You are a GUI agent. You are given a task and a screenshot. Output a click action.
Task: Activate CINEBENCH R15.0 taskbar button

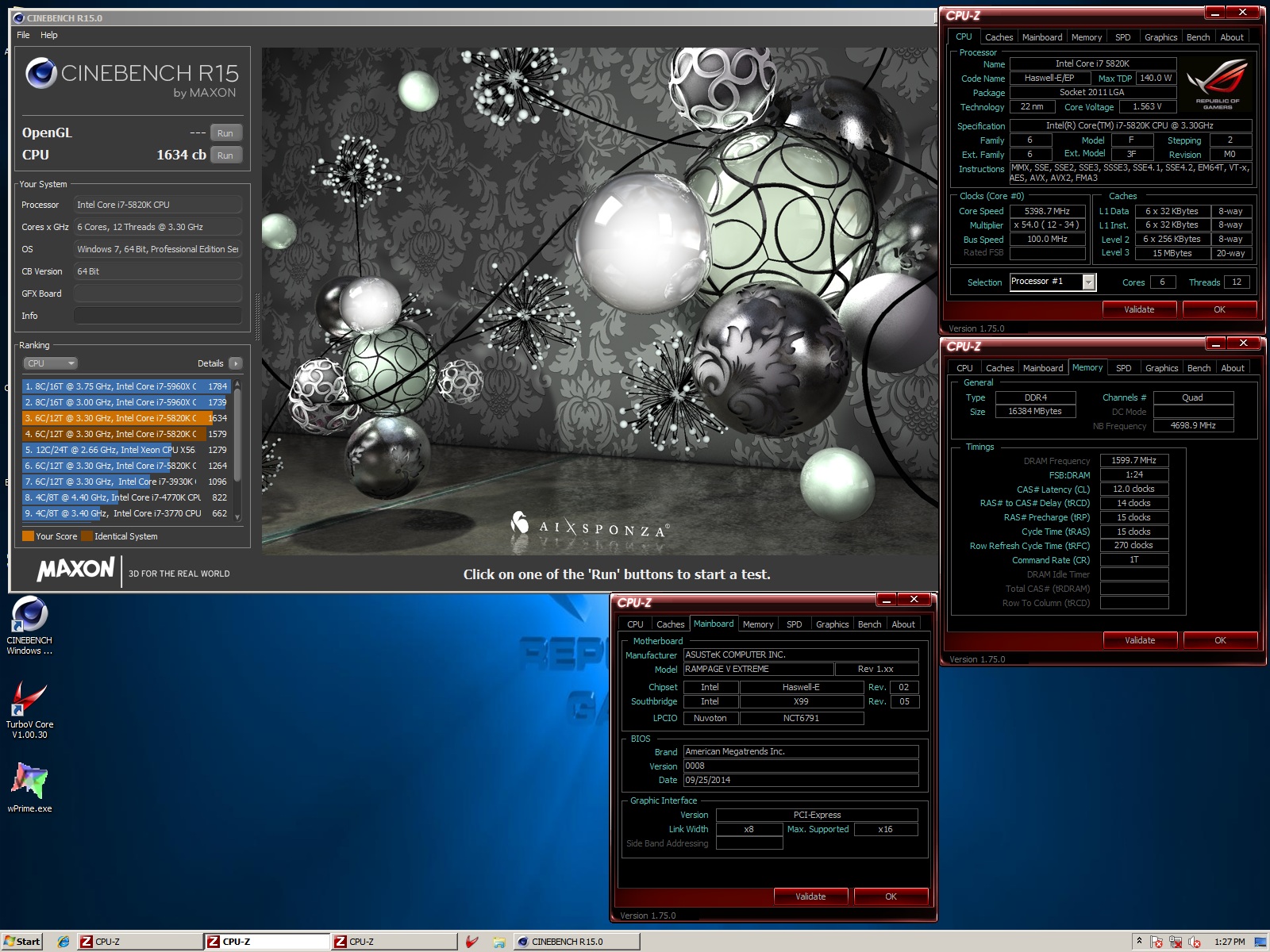(576, 942)
